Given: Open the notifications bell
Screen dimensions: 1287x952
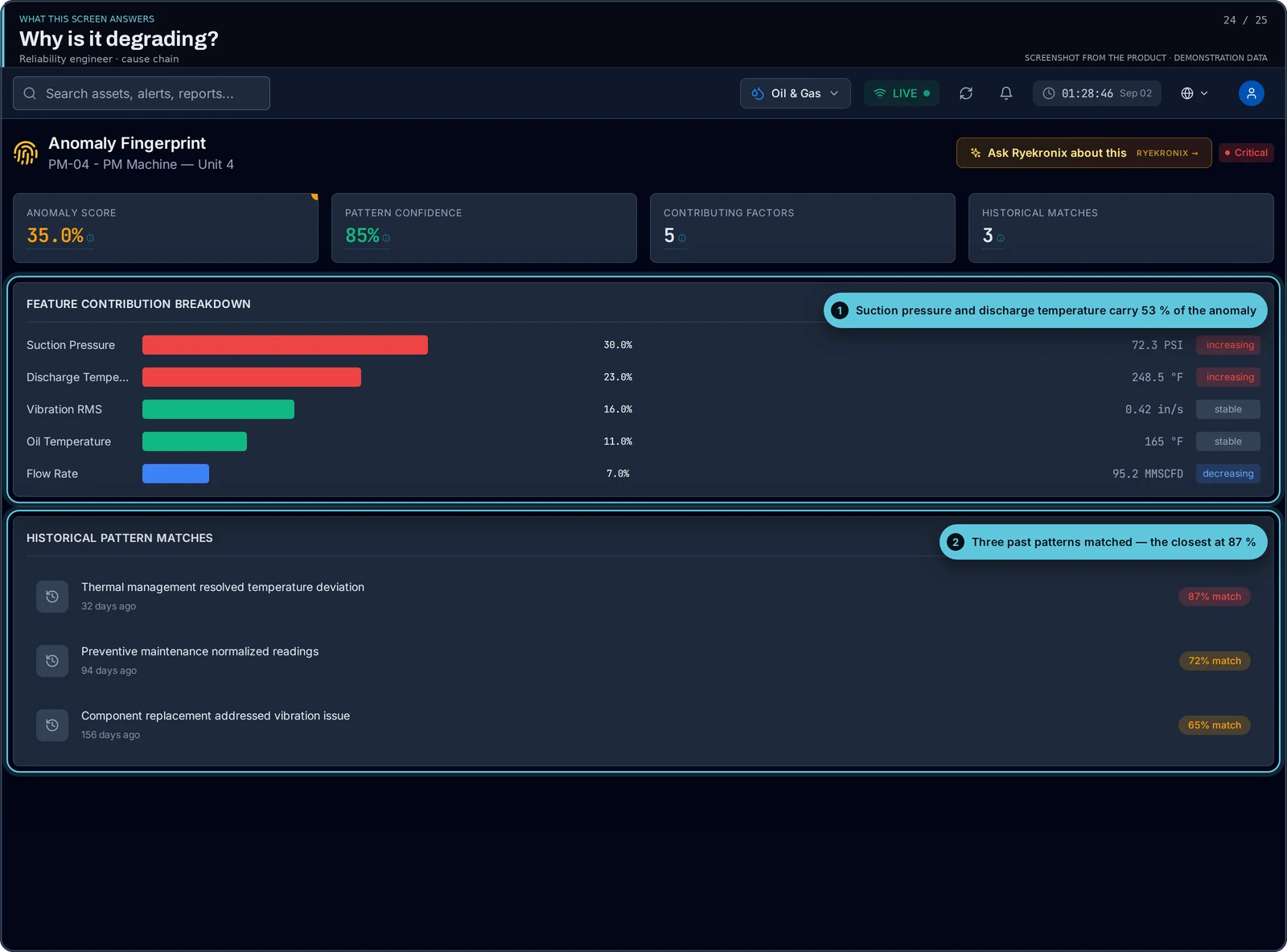Looking at the screenshot, I should (x=1006, y=93).
